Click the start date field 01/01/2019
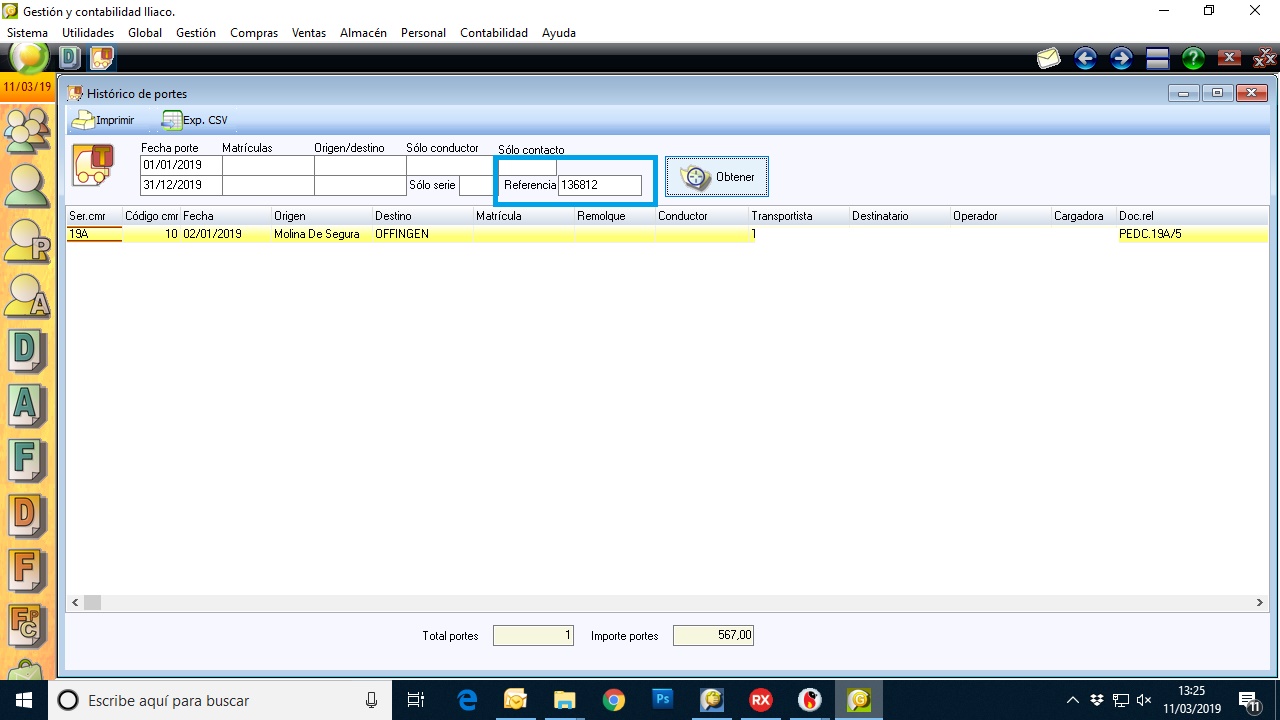The image size is (1280, 720). [x=181, y=165]
